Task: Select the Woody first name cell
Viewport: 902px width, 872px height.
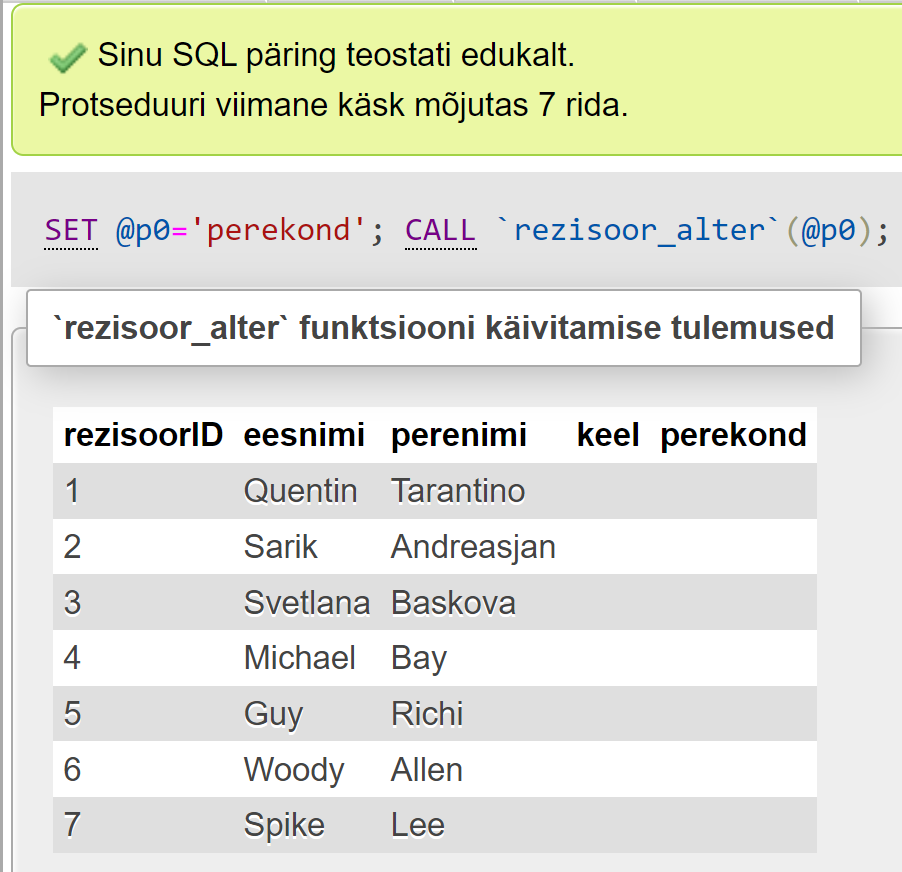Action: (x=294, y=770)
